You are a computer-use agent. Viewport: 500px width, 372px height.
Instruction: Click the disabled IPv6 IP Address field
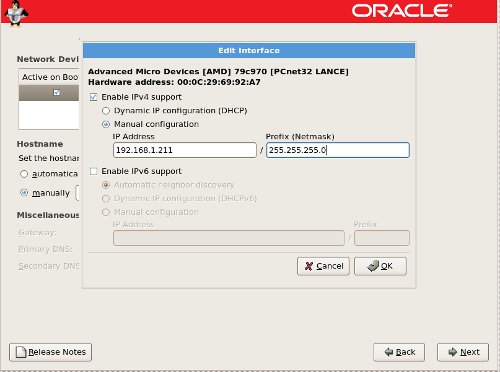click(229, 238)
